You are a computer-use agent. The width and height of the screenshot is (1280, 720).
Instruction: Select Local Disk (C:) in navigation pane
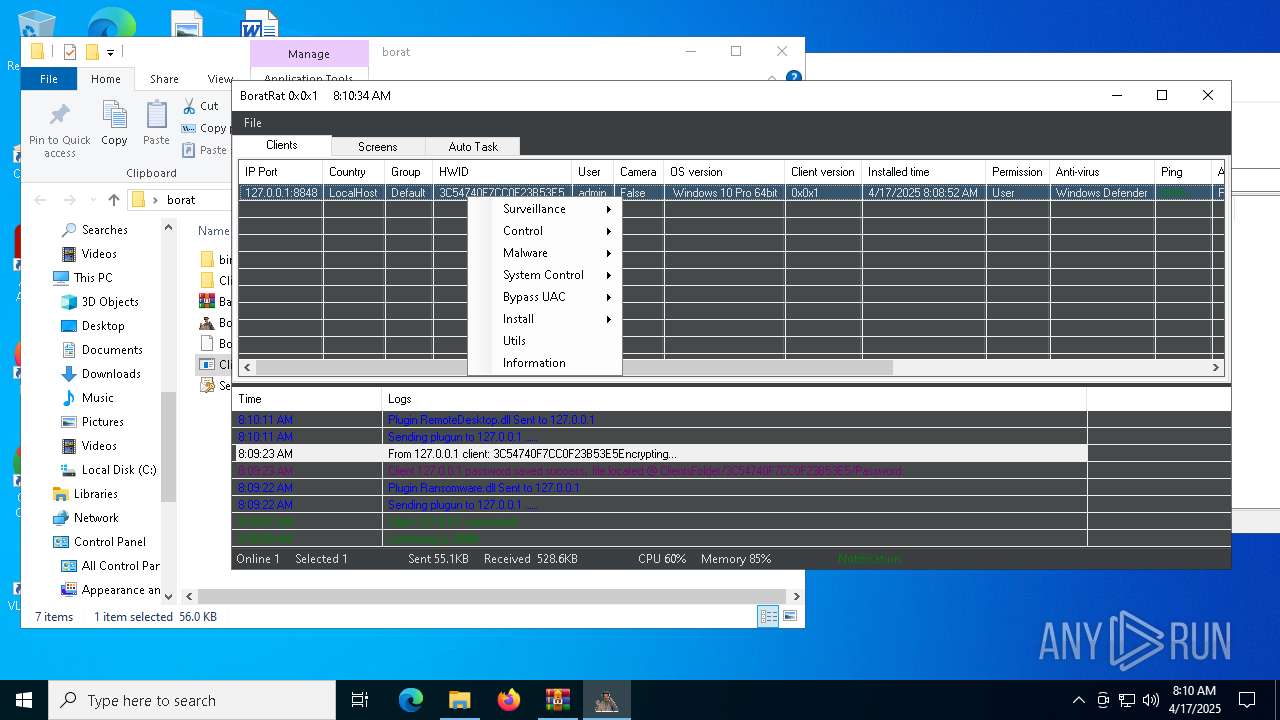119,470
